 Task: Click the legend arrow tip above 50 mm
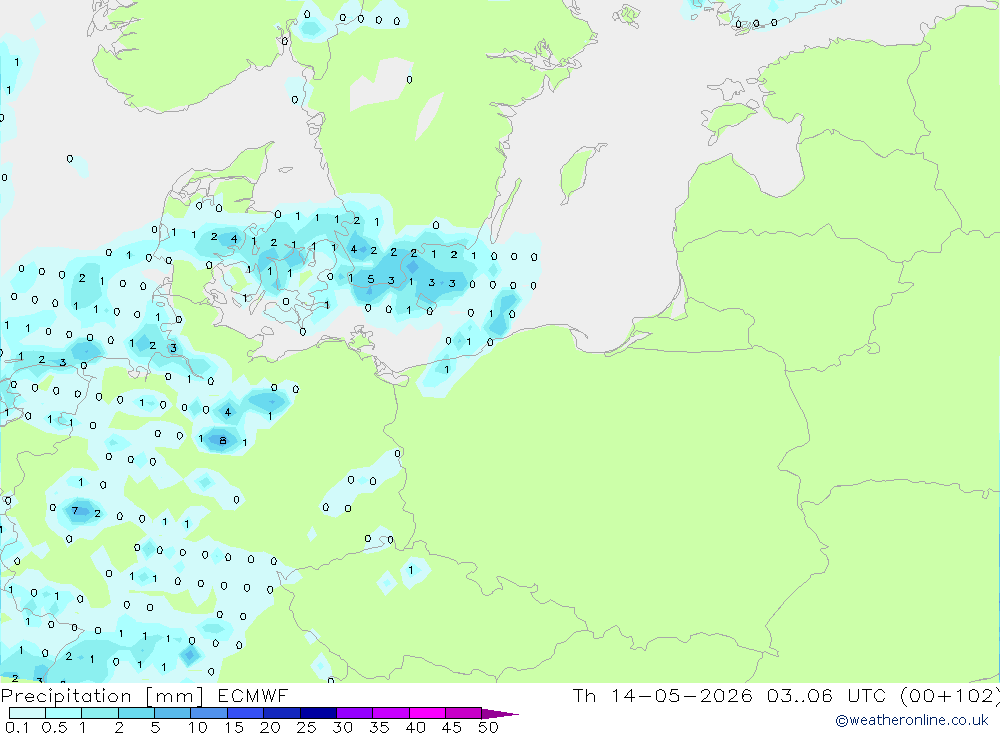499,714
